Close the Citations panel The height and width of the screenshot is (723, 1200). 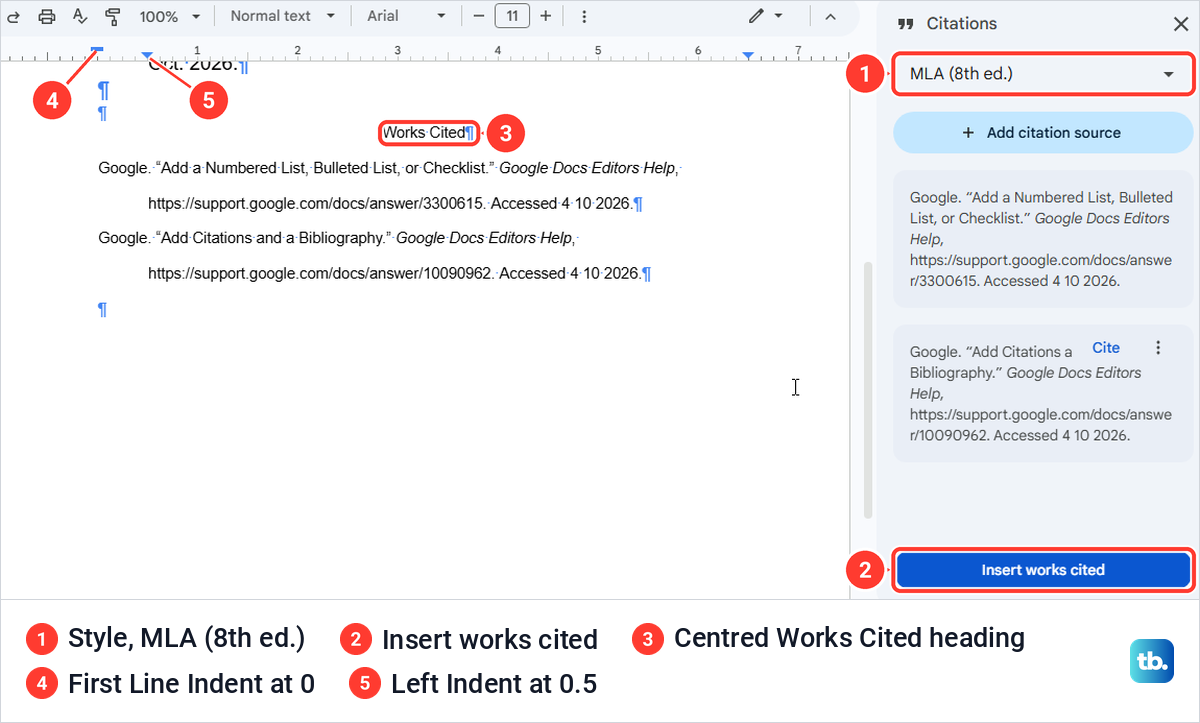tap(1180, 24)
